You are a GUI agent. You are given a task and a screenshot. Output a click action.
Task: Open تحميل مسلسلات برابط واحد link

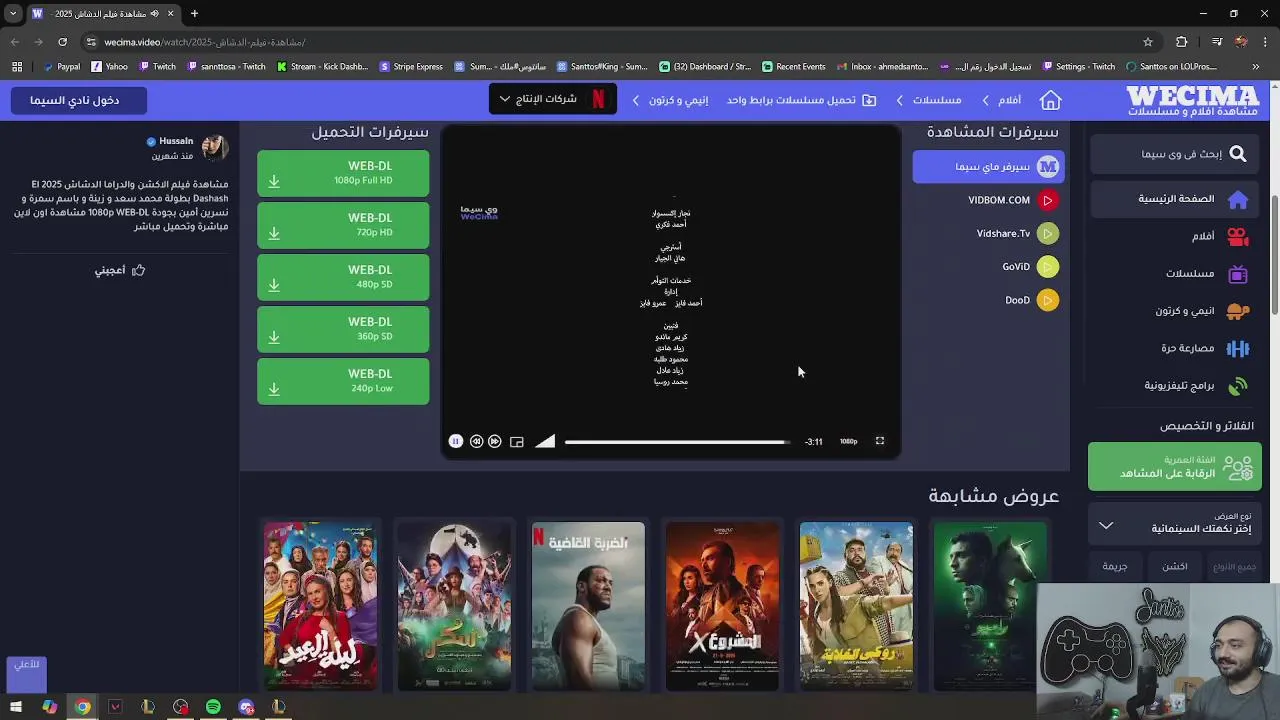pyautogui.click(x=801, y=100)
